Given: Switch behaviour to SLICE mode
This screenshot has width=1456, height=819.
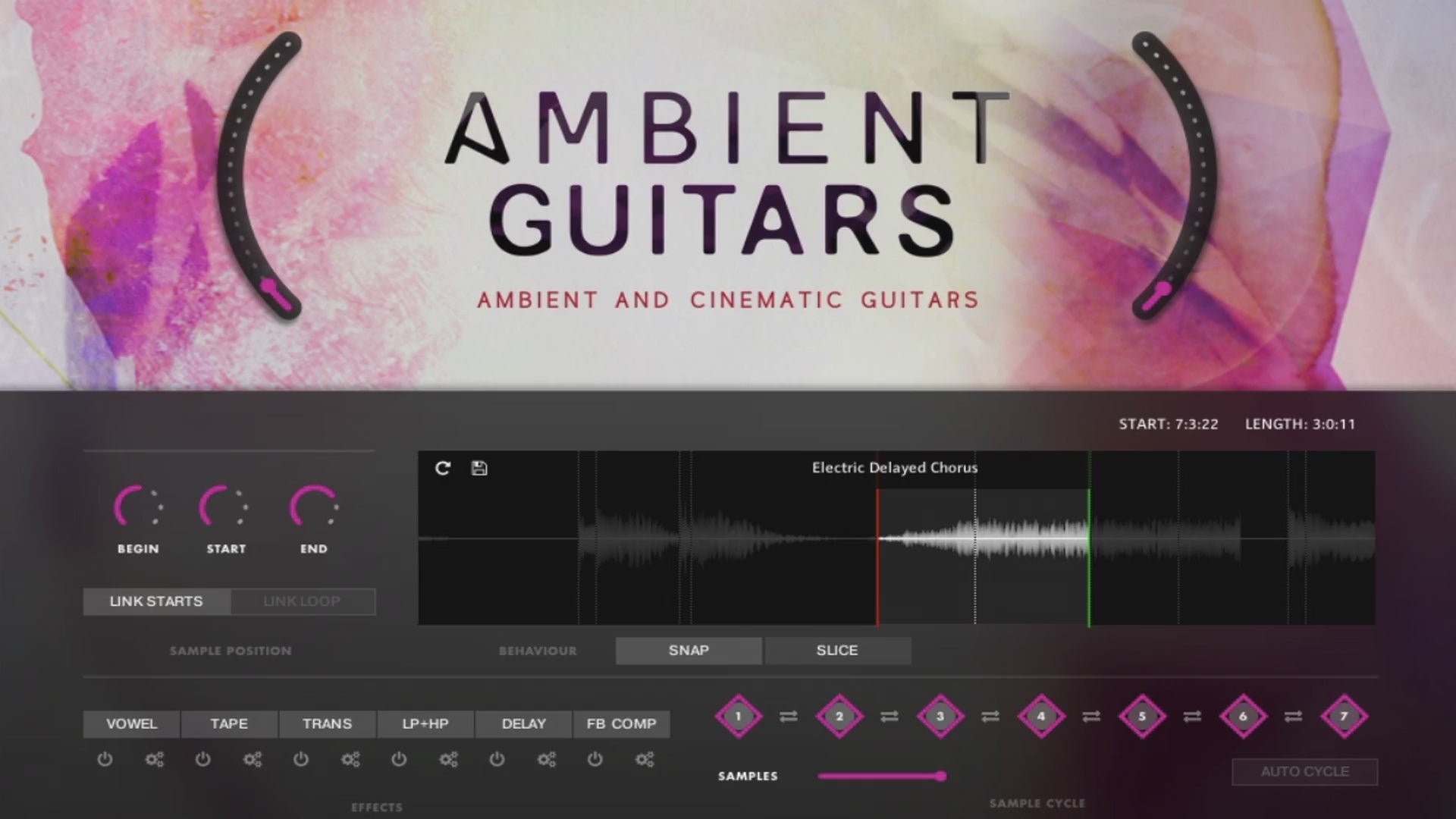Looking at the screenshot, I should tap(837, 651).
